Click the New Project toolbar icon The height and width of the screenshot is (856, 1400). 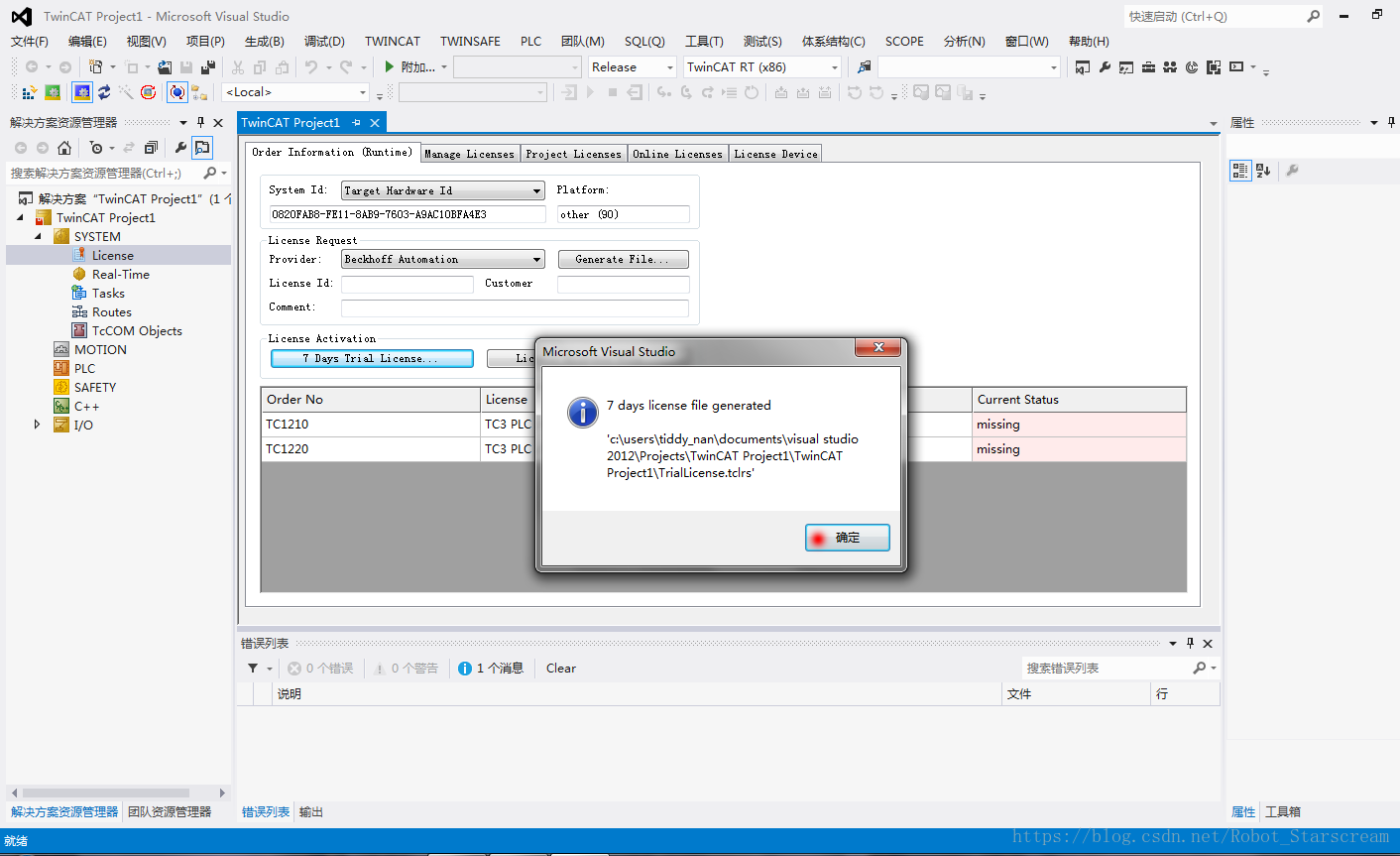(x=96, y=66)
